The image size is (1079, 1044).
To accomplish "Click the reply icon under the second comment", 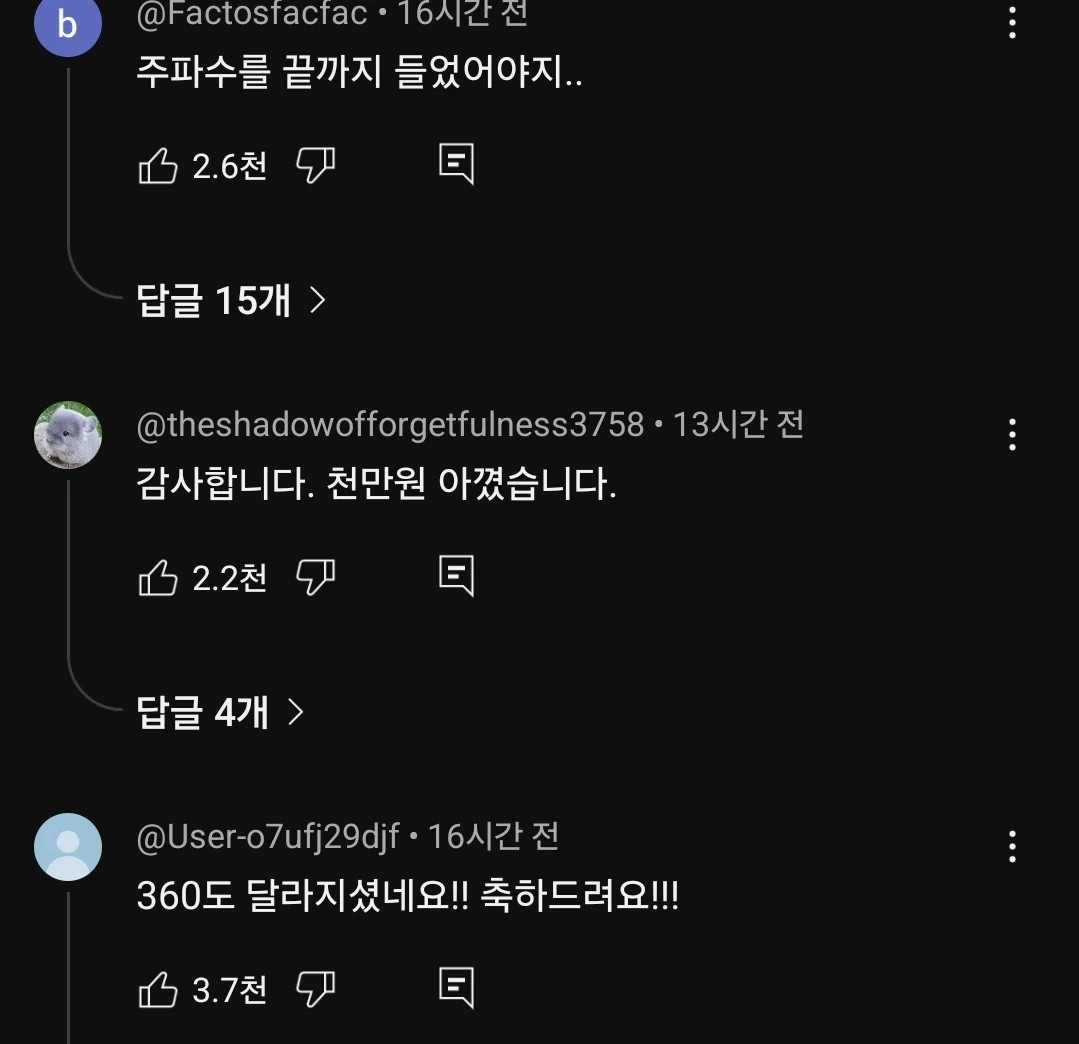I will [455, 575].
